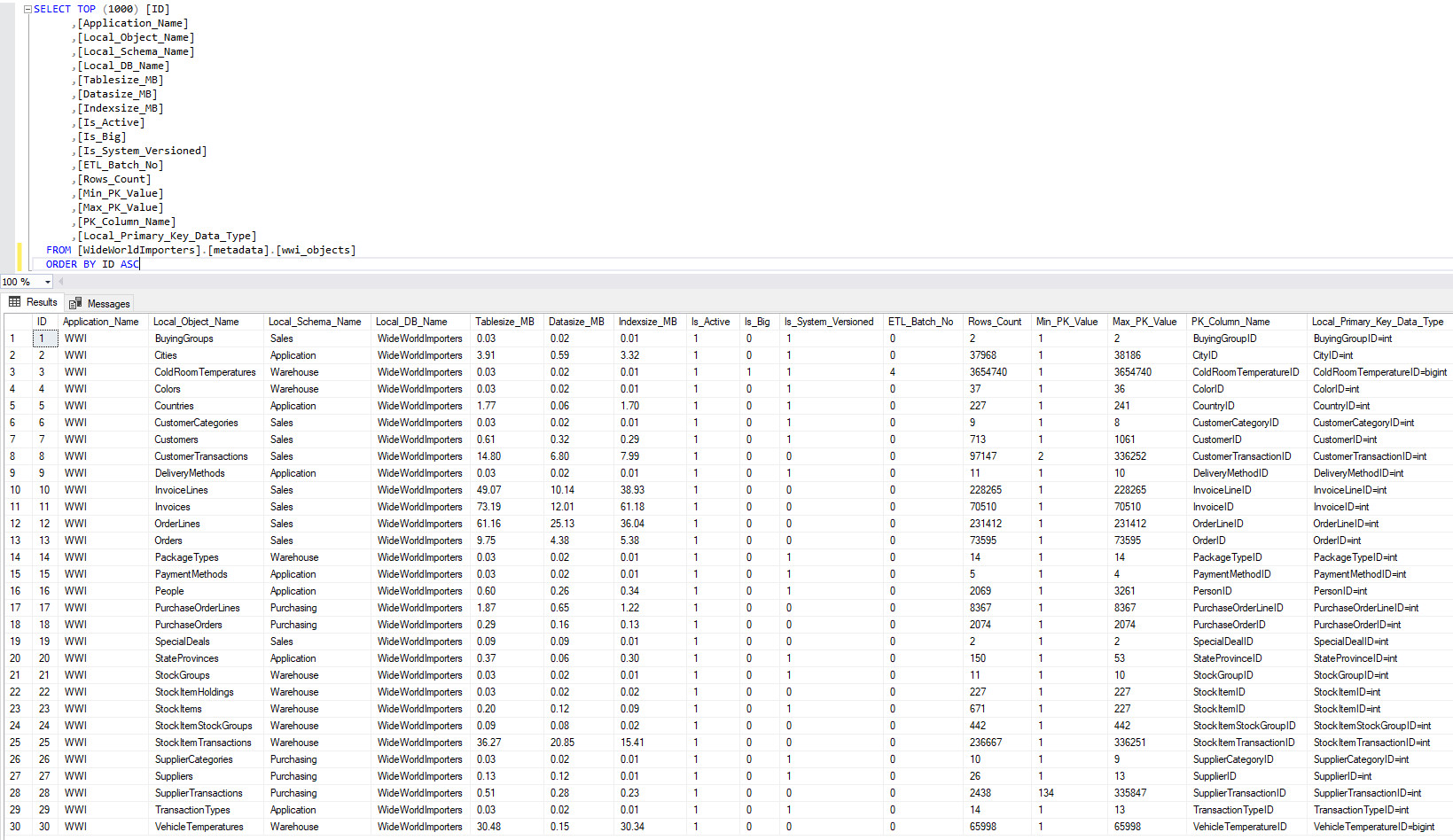Click the CustomerTransactions object name cell
This screenshot has height=840, width=1453.
(206, 456)
